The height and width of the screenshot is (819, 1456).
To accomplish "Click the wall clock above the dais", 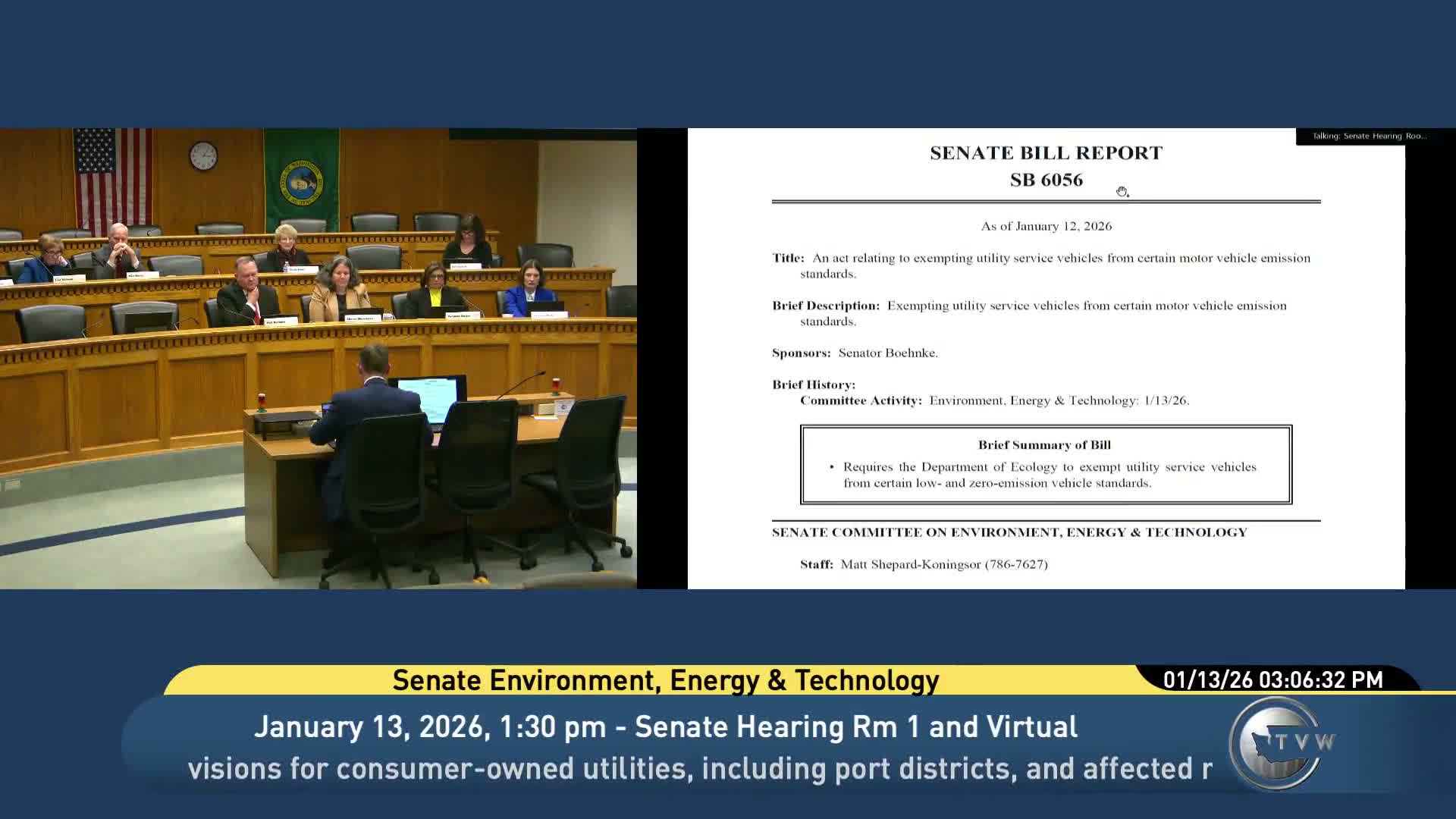I will (x=202, y=155).
